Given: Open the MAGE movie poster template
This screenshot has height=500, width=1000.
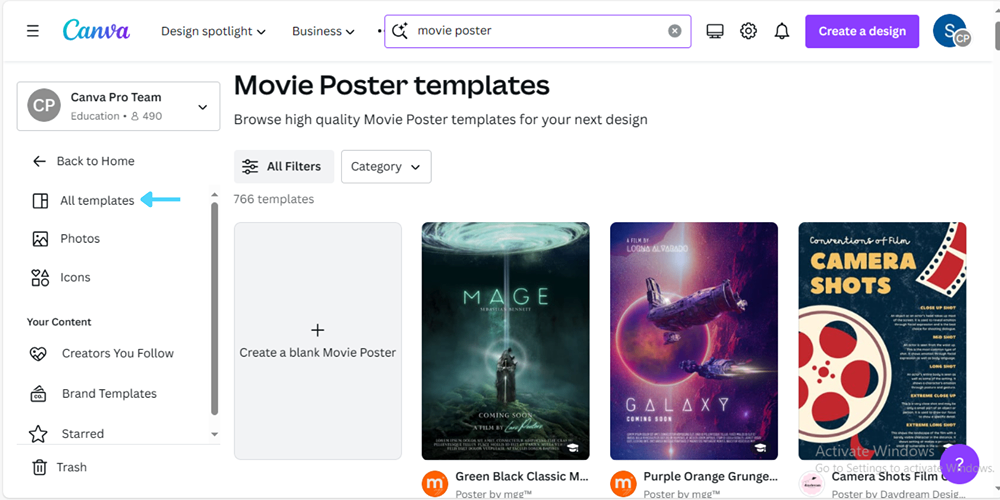Looking at the screenshot, I should coord(505,340).
